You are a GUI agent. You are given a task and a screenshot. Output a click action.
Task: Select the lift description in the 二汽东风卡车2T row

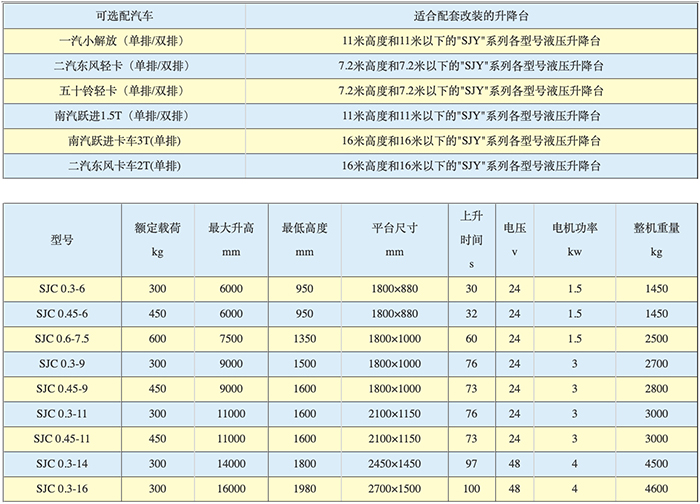471,166
